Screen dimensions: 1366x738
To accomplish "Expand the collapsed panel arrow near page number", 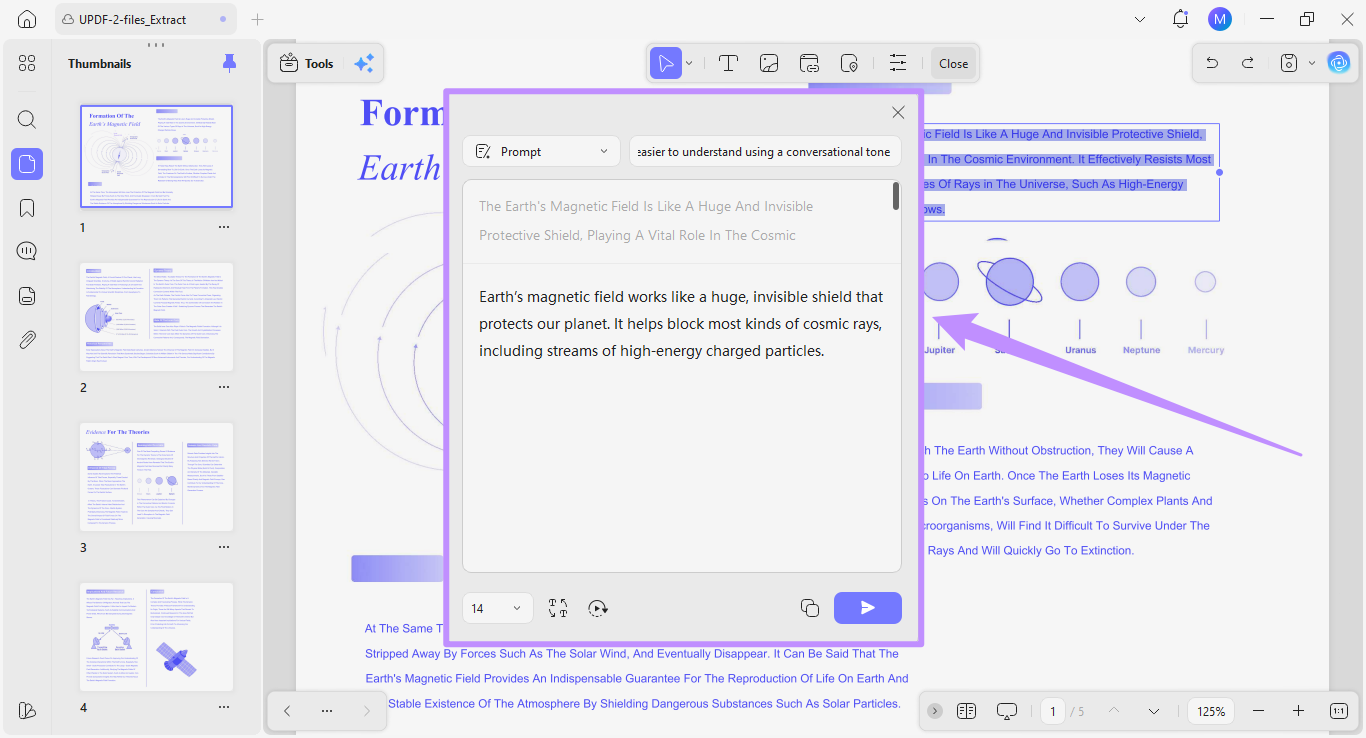I will click(934, 711).
